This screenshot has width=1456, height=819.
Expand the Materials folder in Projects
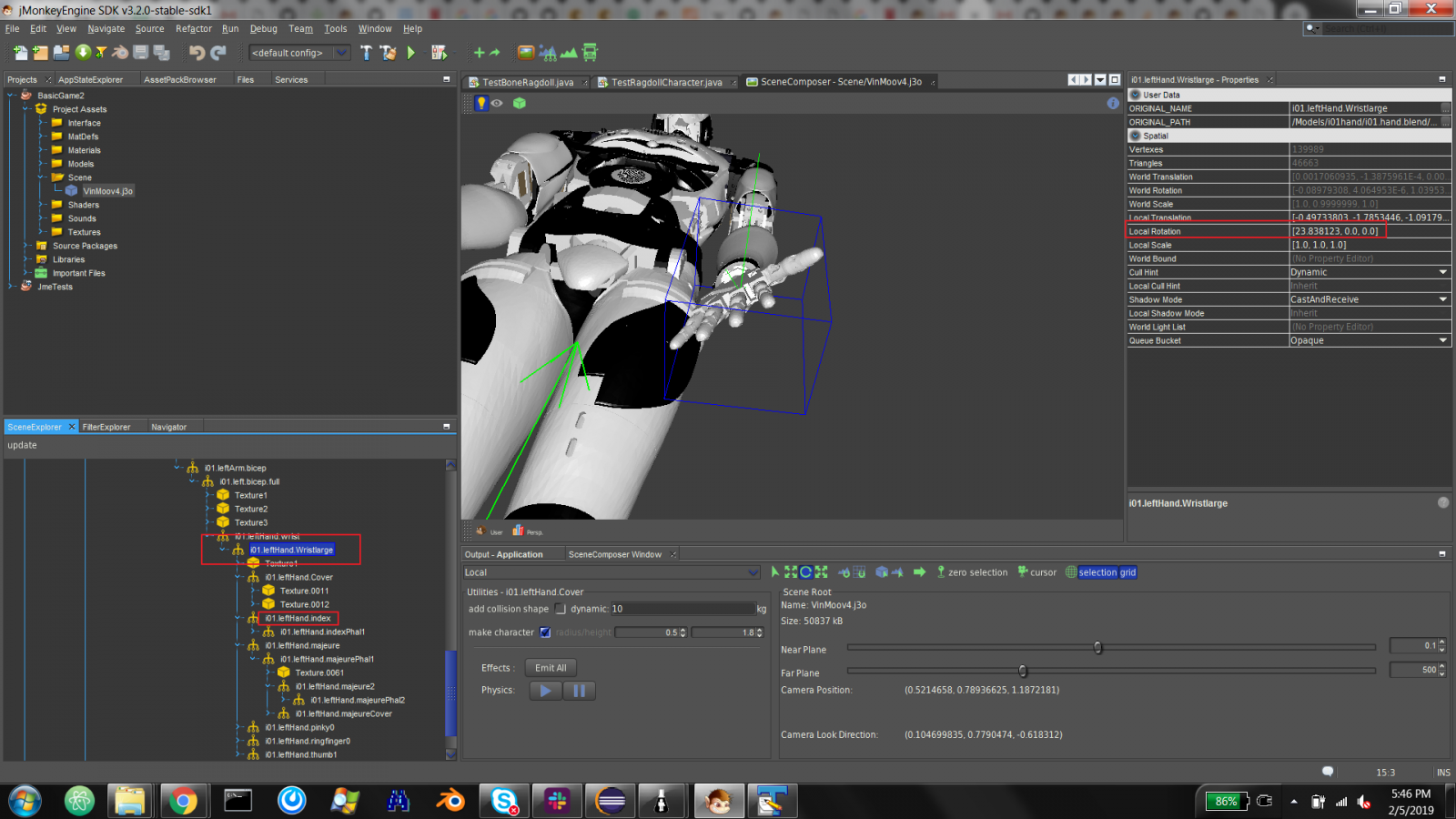42,150
